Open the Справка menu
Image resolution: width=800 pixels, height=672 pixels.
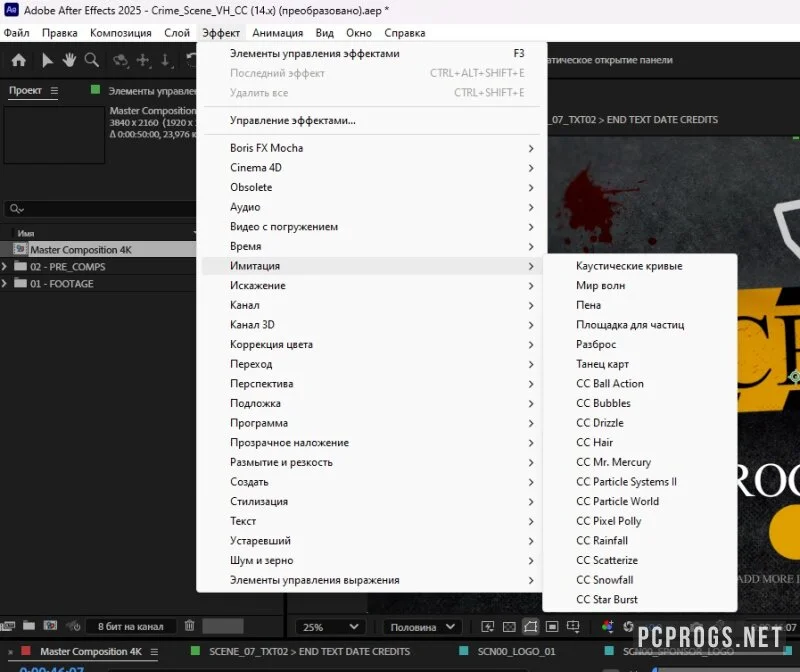(x=405, y=33)
